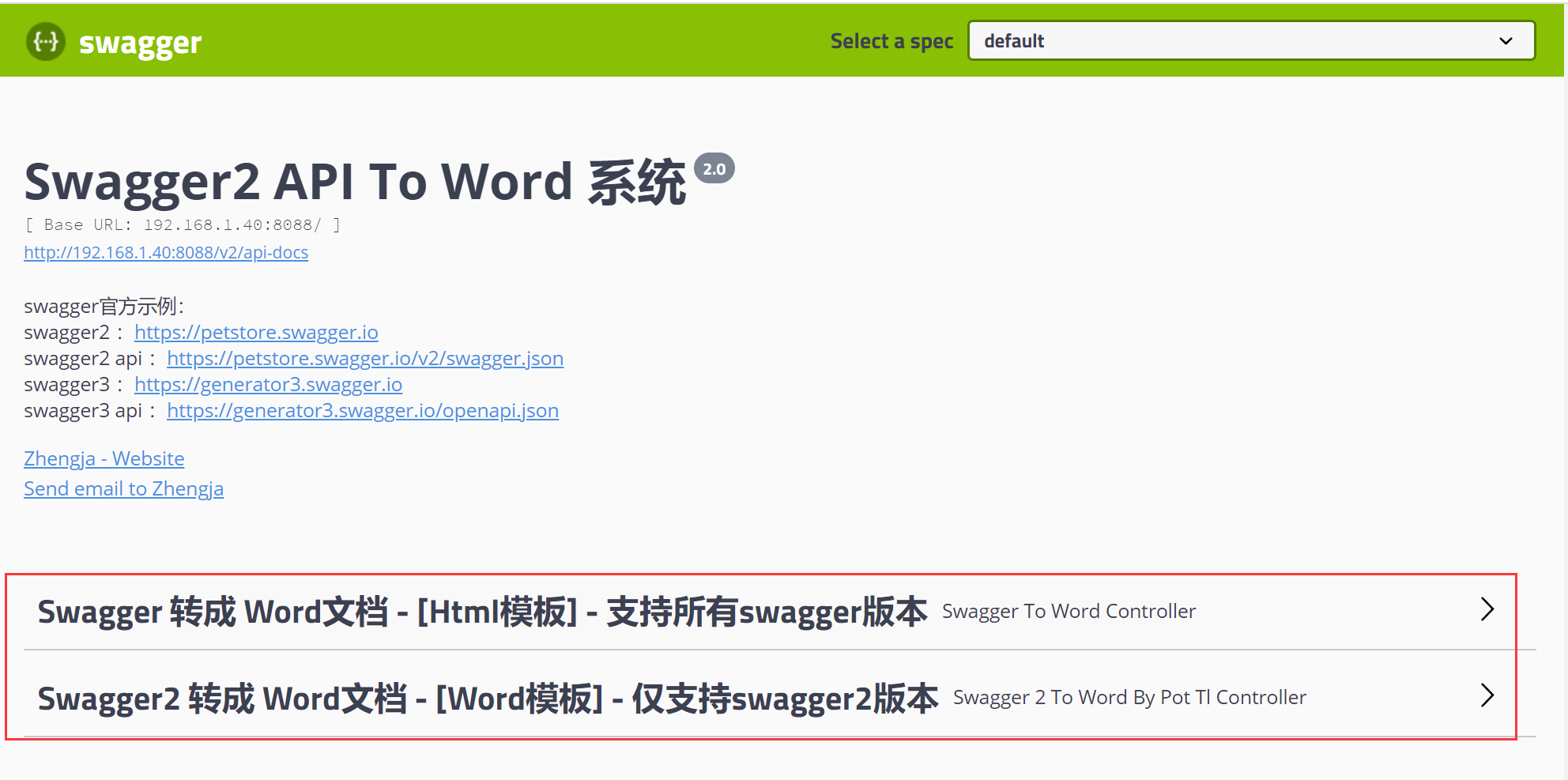The height and width of the screenshot is (780, 1568).
Task: Open the Select a spec dropdown
Action: point(1251,41)
